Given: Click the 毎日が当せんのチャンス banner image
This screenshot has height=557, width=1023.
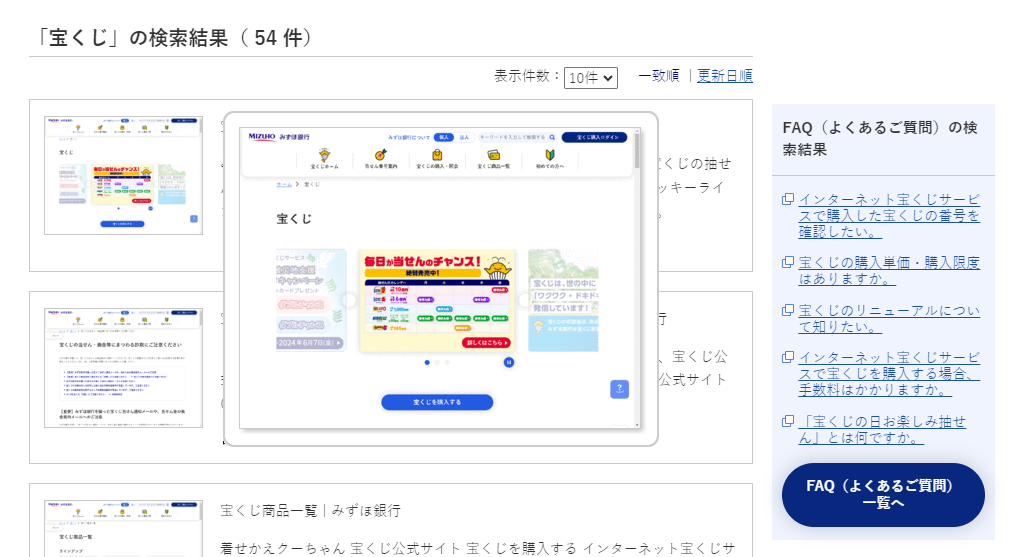Looking at the screenshot, I should coord(437,301).
